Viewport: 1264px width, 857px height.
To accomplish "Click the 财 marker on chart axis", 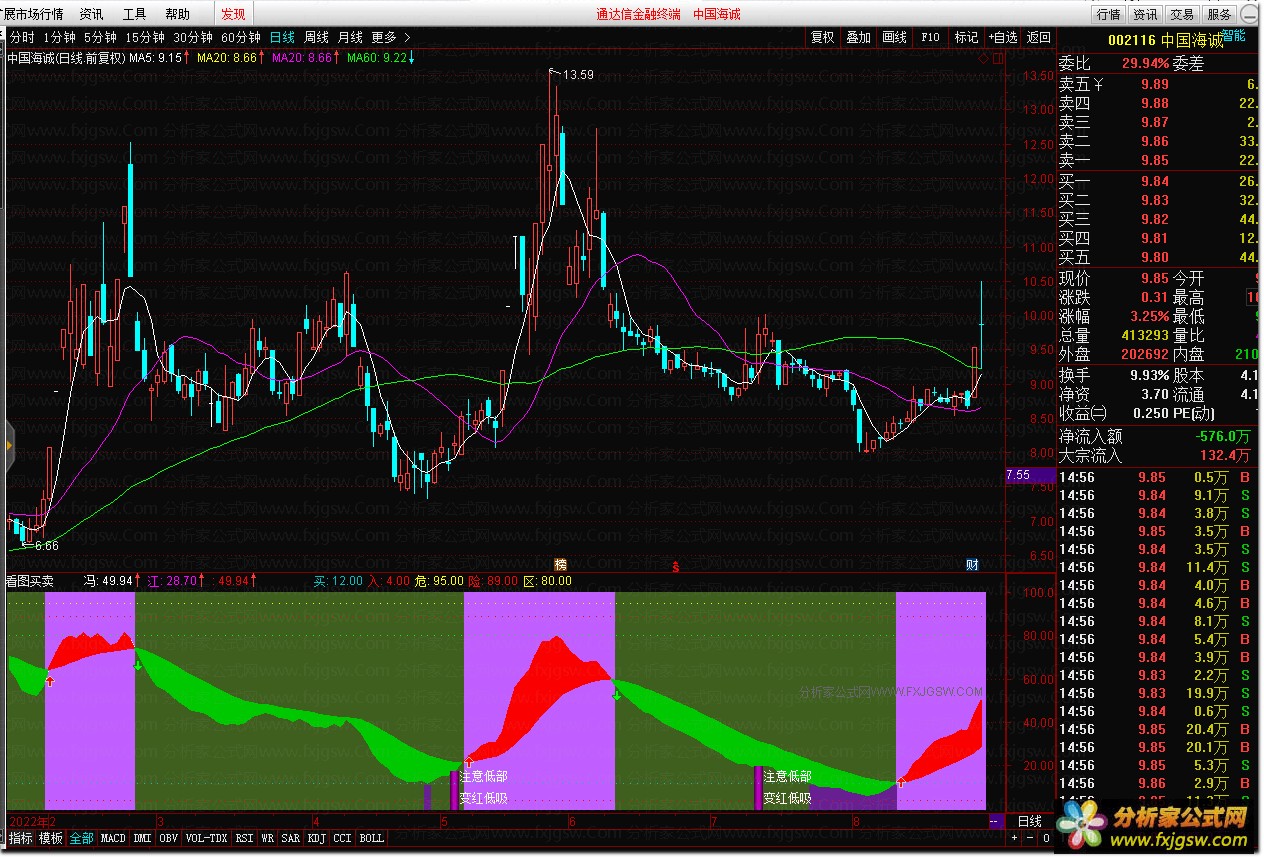I will pos(971,564).
